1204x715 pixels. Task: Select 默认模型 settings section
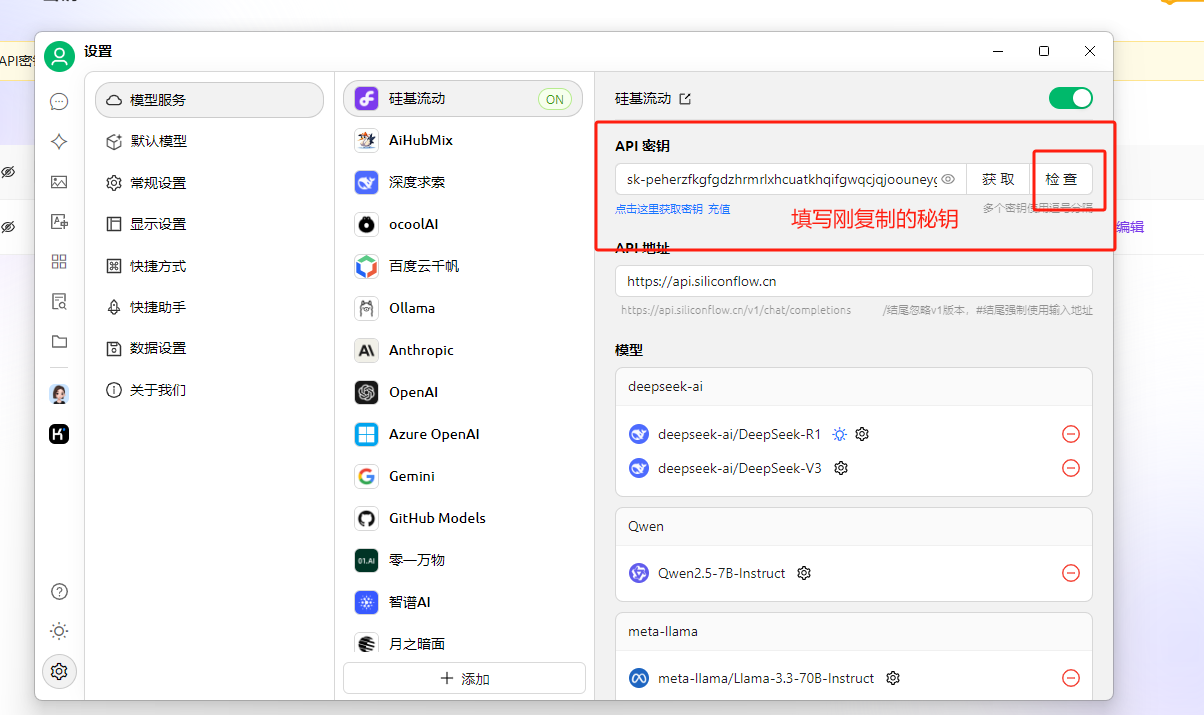[210, 141]
